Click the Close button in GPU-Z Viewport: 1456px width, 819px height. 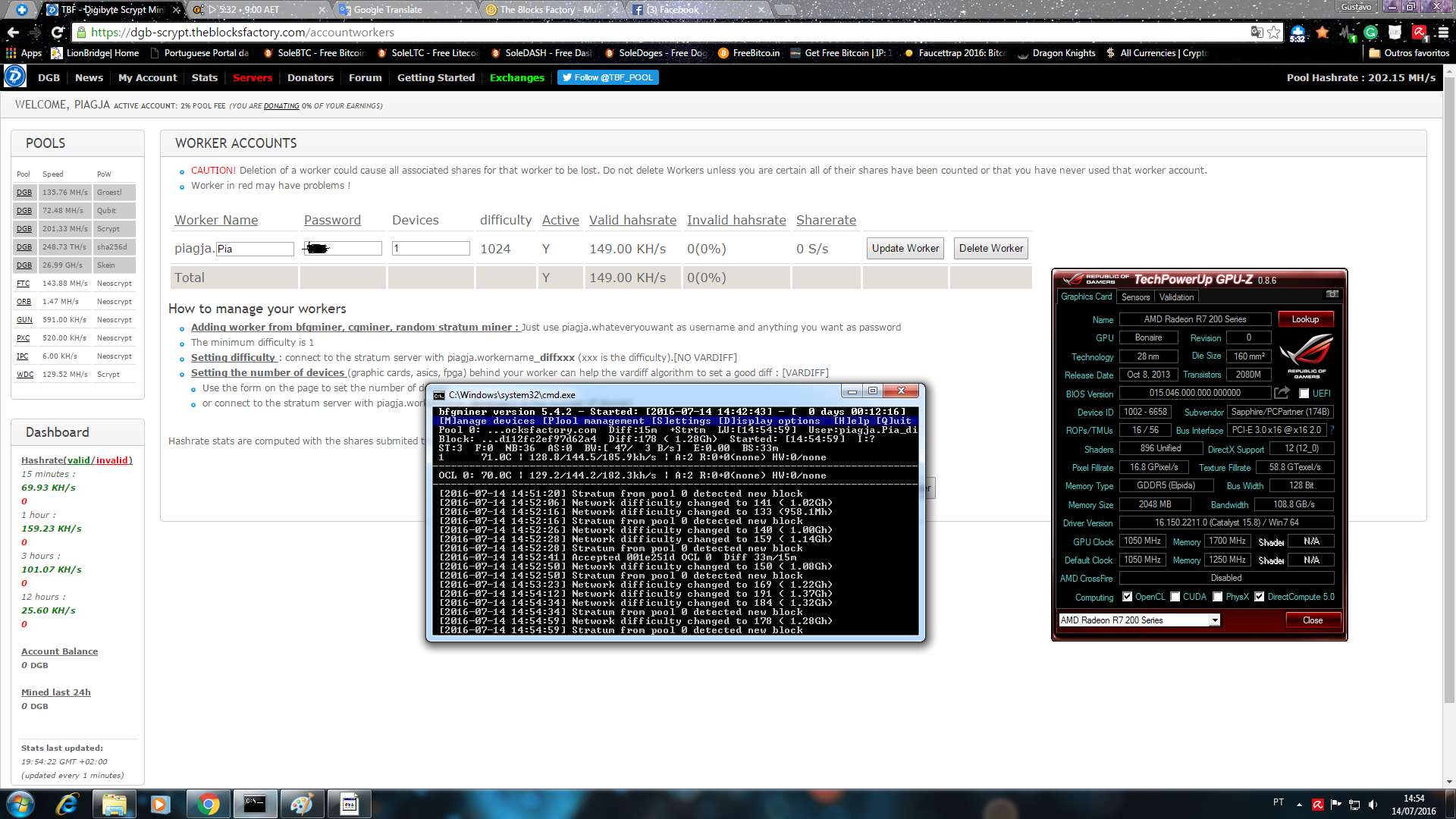coord(1313,620)
